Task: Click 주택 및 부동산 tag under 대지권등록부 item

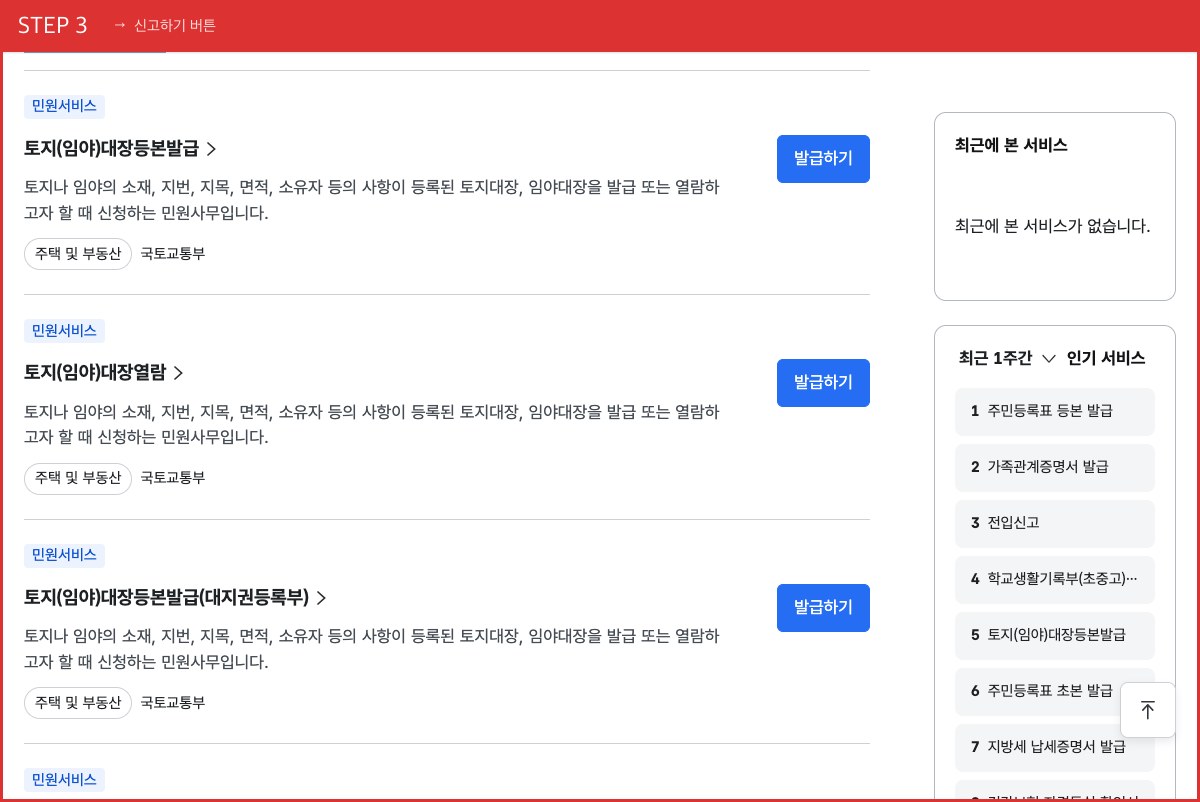Action: point(78,703)
